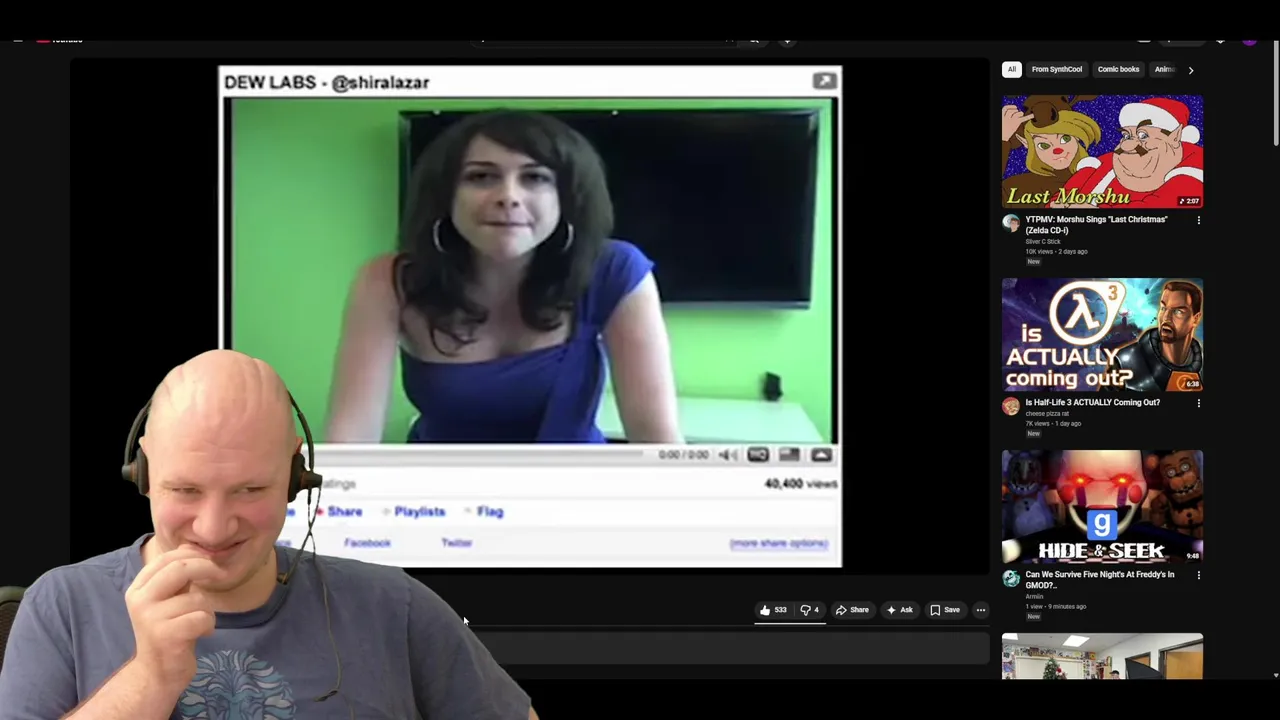Open the Share dialog below the video

click(852, 610)
